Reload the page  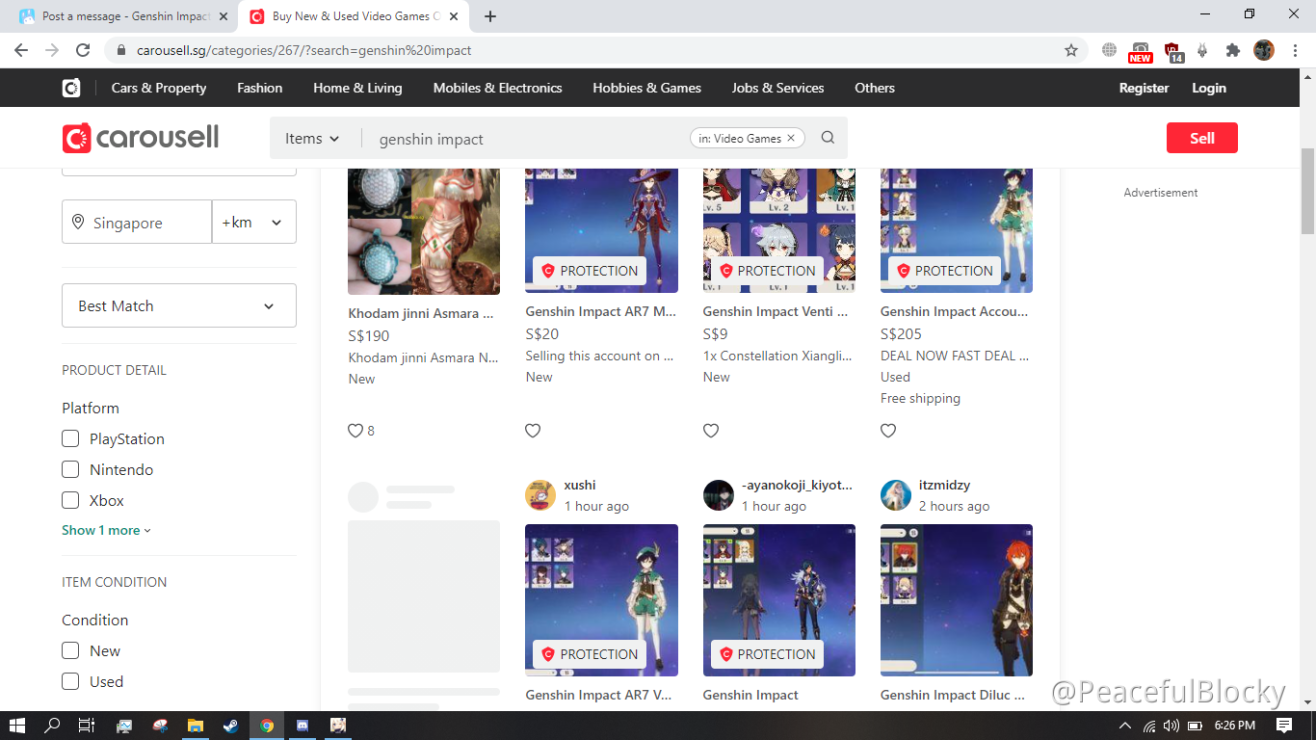pyautogui.click(x=83, y=50)
